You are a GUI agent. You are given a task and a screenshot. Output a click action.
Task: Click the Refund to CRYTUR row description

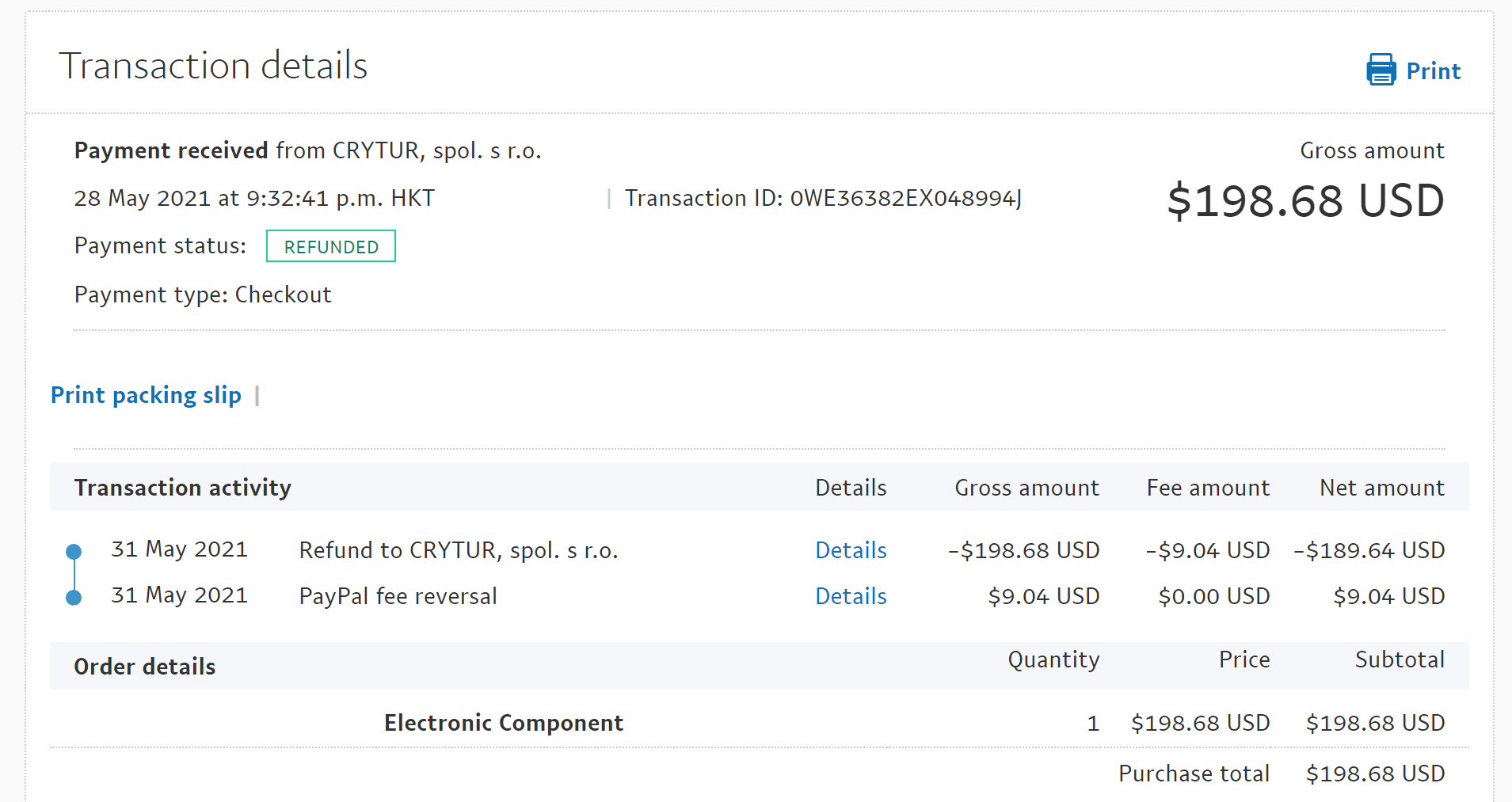[459, 550]
